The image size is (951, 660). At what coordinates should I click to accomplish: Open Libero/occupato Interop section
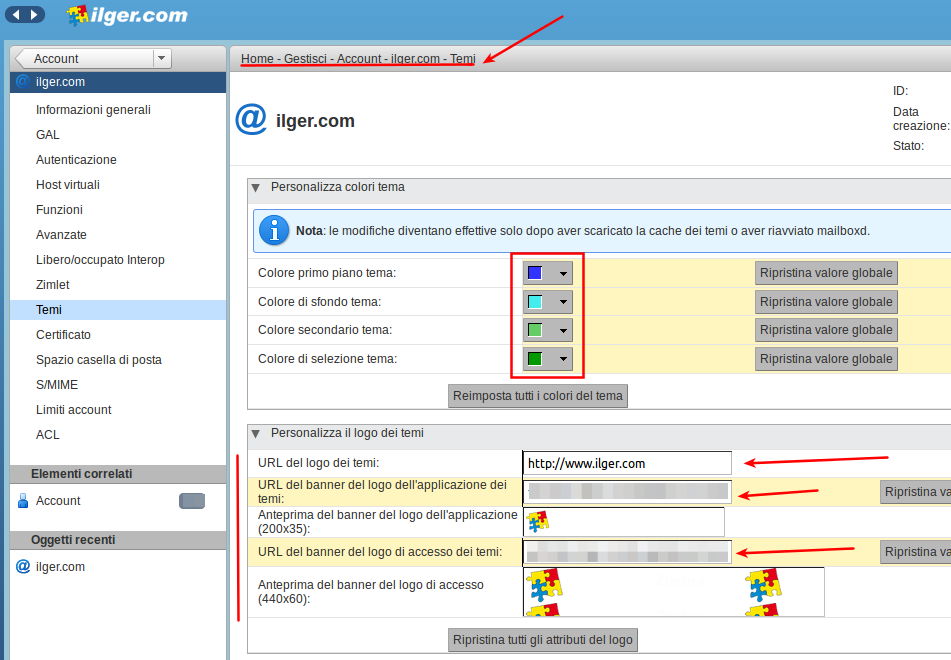click(100, 260)
